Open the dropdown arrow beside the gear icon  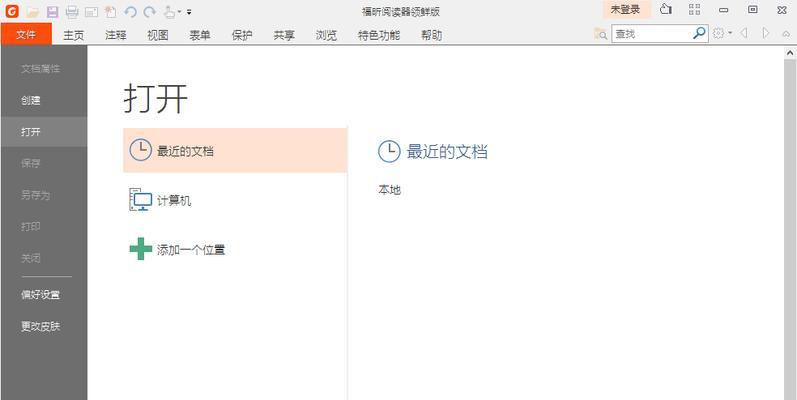[730, 34]
